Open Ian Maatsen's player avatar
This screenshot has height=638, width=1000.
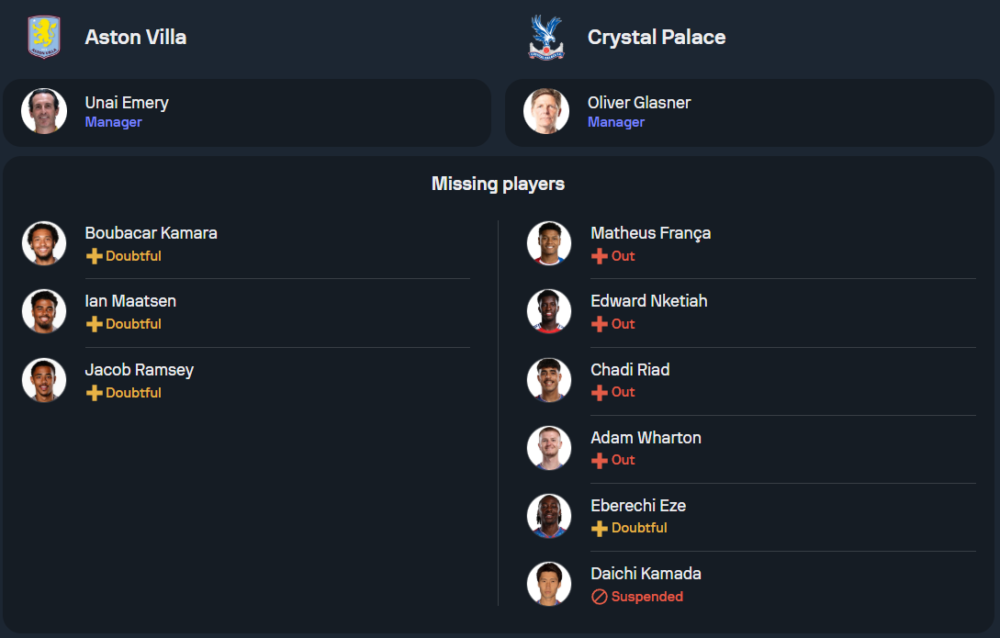coord(44,311)
